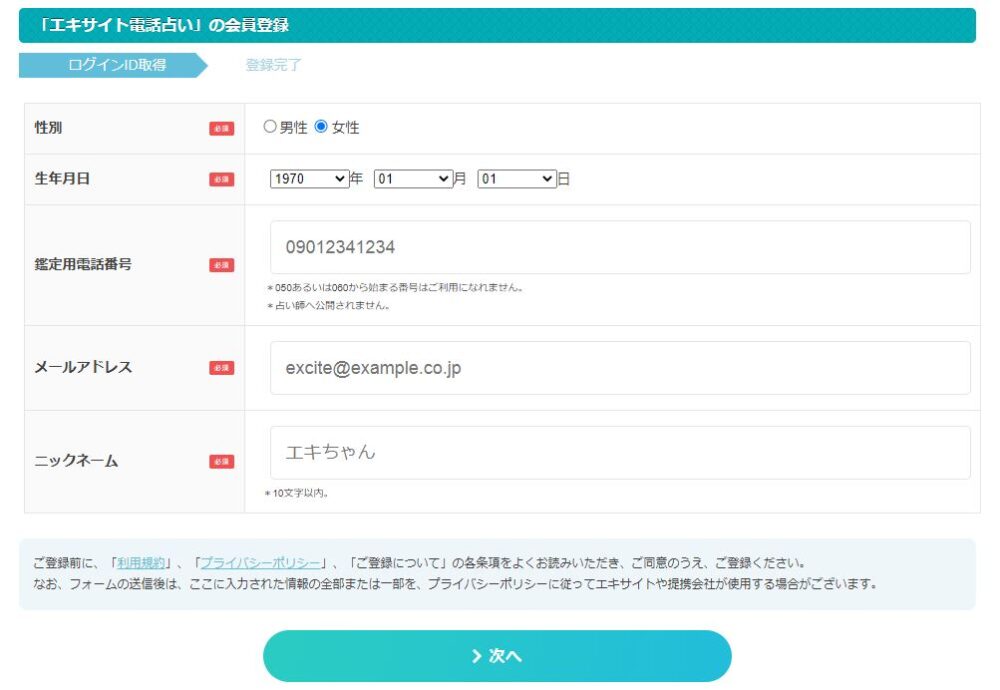Open the birth month dropdown before 月

(413, 179)
